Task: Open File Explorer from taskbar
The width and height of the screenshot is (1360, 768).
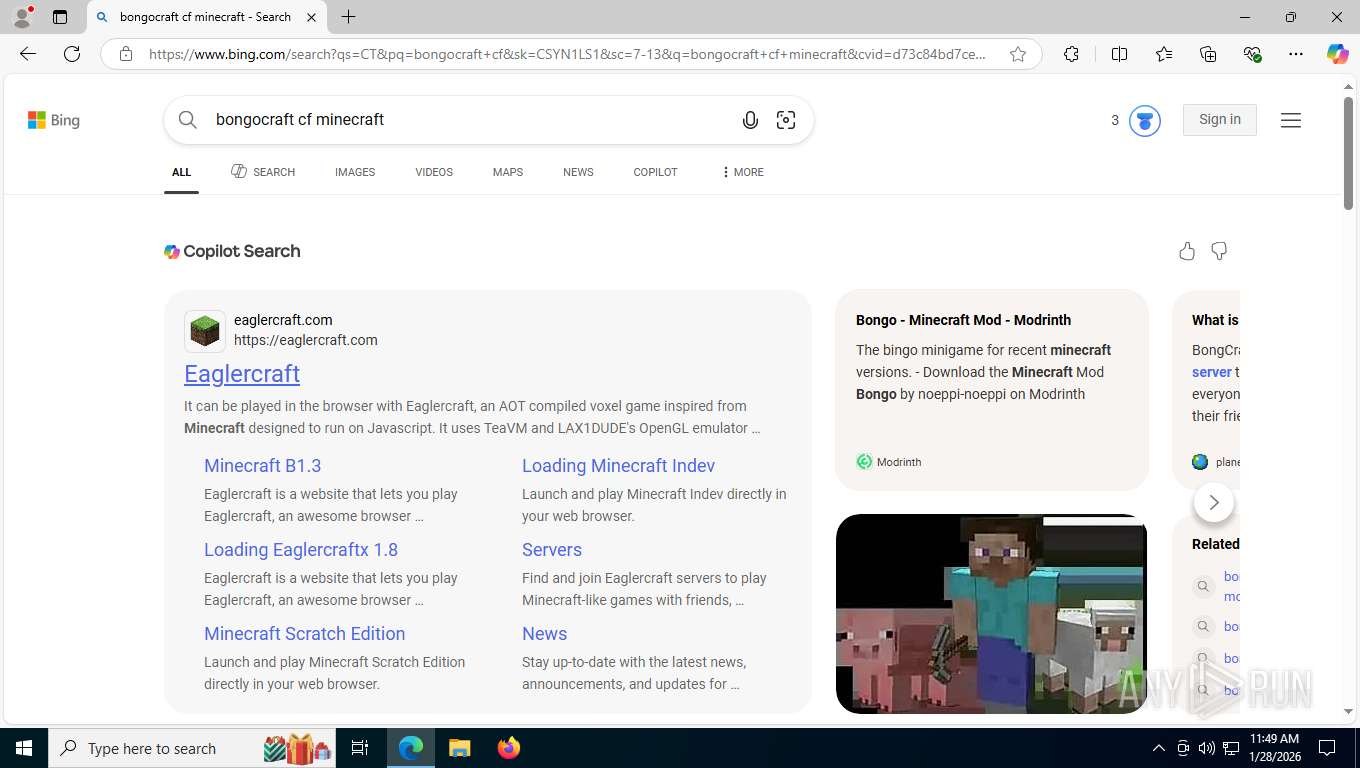Action: click(459, 748)
